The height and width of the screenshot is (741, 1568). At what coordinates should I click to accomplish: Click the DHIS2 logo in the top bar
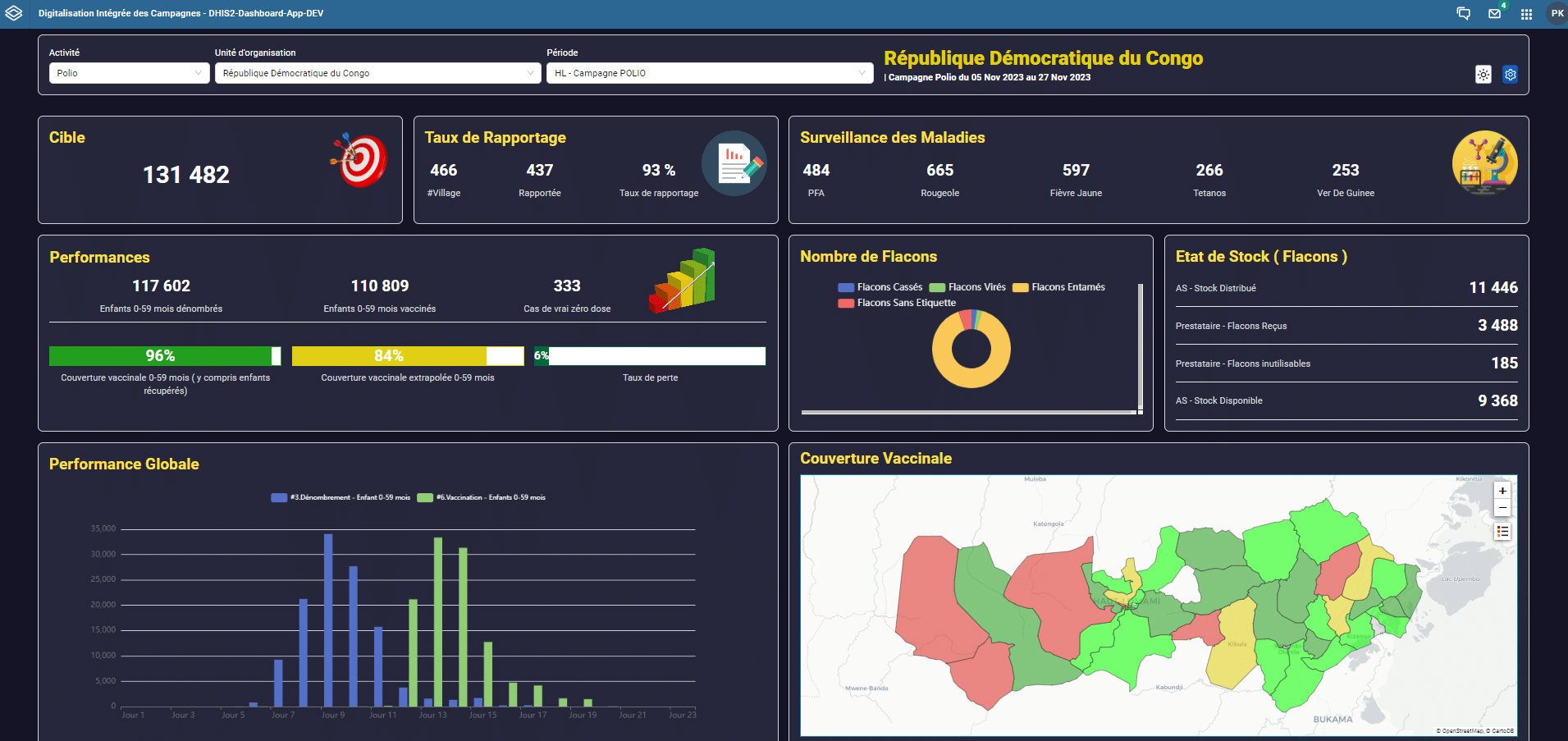[13, 13]
